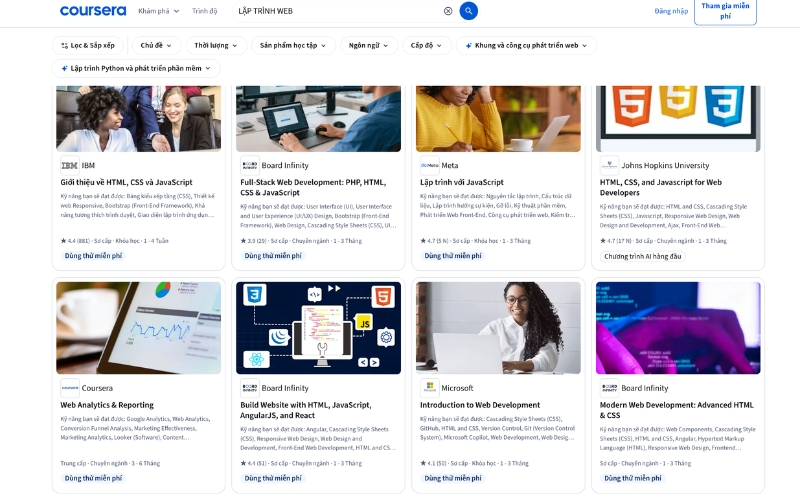This screenshot has height=500, width=800.
Task: Open course Giới thiệu về HTML, CSS và JavaScript
Action: [x=127, y=182]
